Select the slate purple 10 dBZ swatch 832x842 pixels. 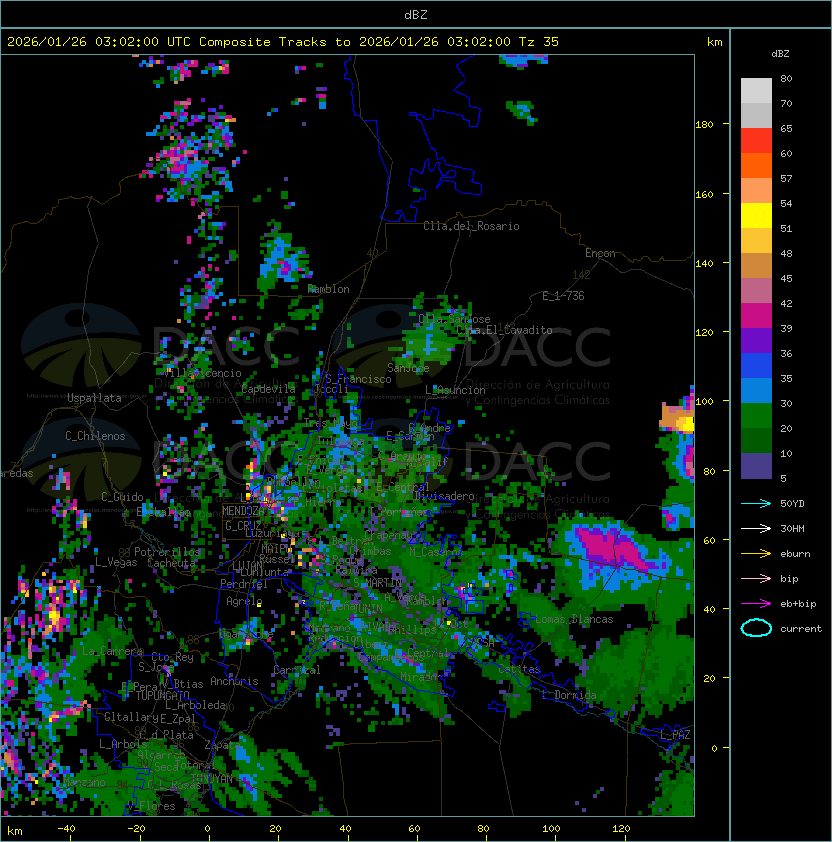click(756, 466)
